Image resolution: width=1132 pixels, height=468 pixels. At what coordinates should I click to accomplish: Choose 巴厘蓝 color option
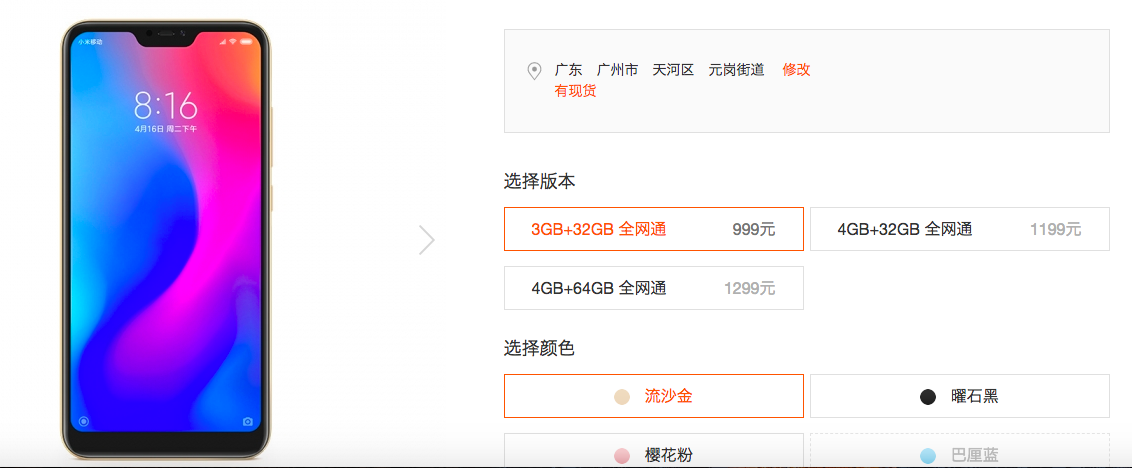pyautogui.click(x=959, y=451)
